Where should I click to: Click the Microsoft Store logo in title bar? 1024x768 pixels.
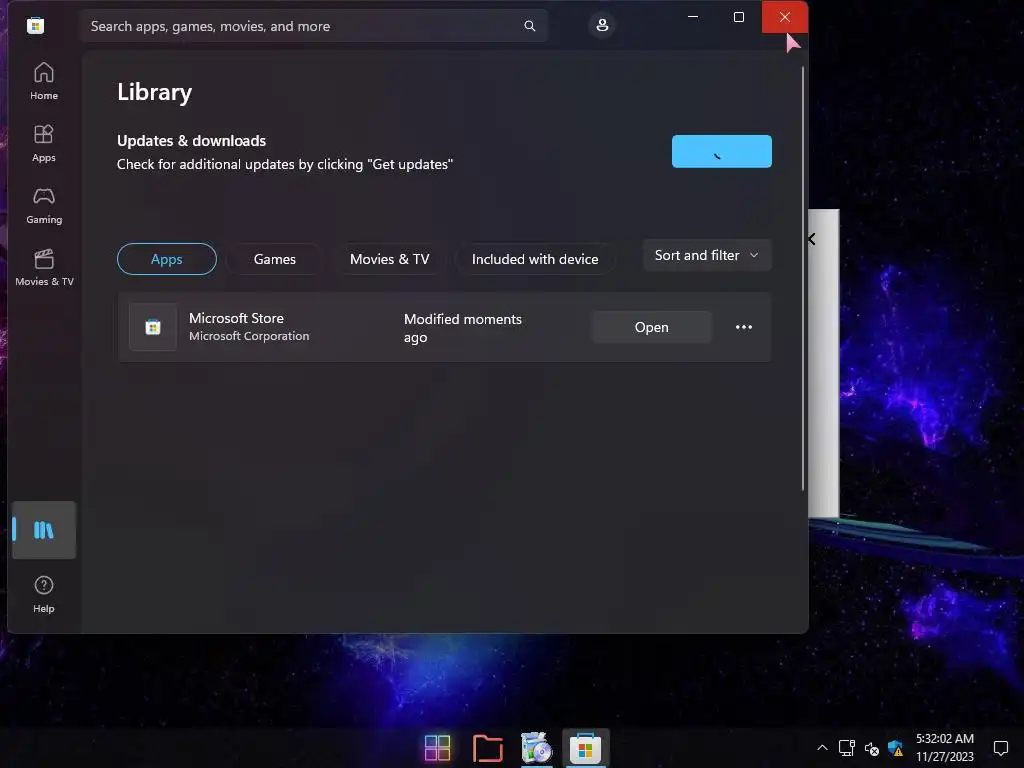[x=35, y=25]
